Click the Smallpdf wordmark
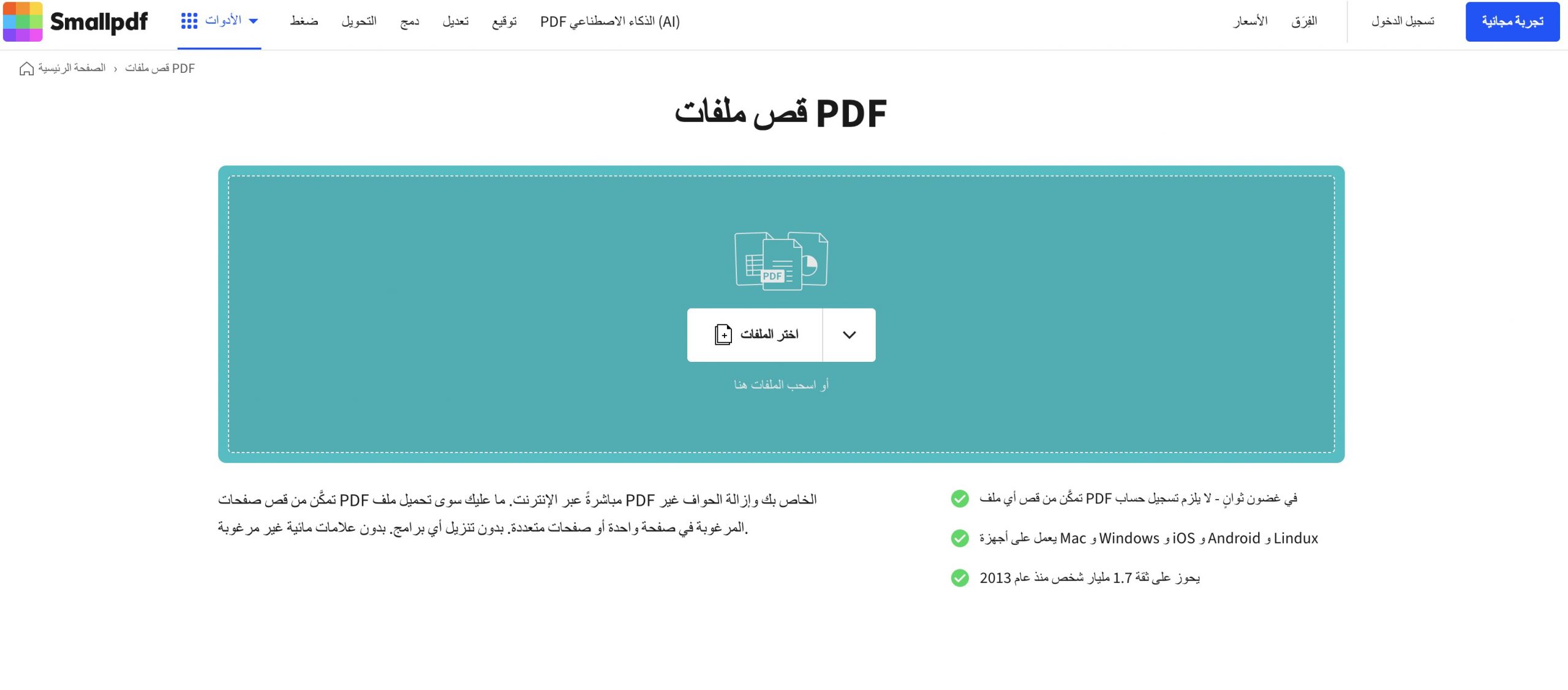This screenshot has height=690, width=1568. [99, 23]
